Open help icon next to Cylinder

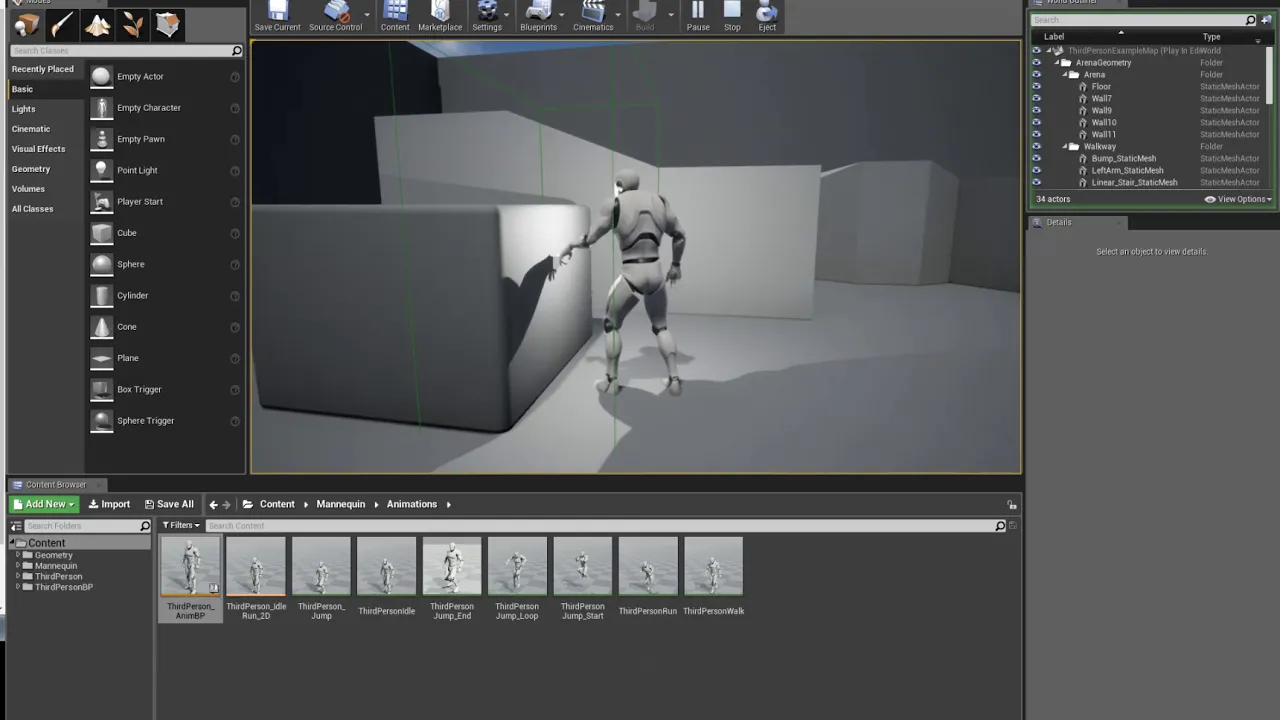(235, 296)
